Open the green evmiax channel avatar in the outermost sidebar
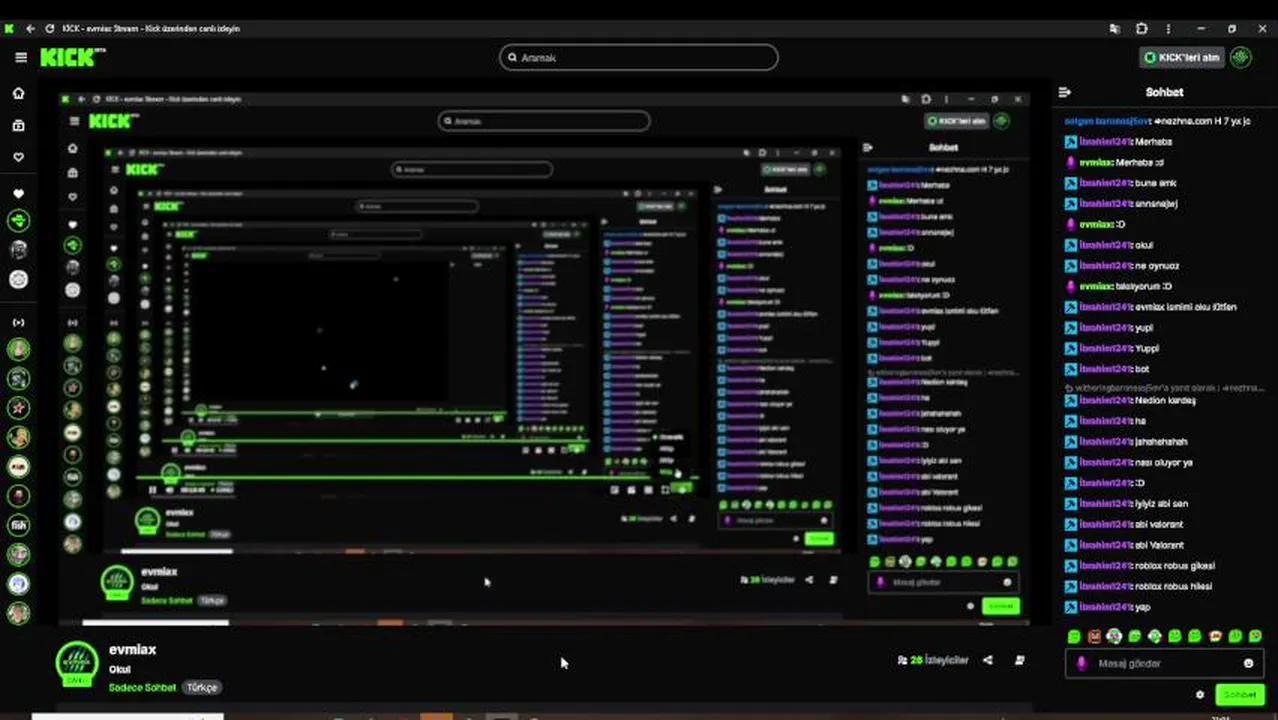Screen dimensions: 1278x720 [18, 220]
